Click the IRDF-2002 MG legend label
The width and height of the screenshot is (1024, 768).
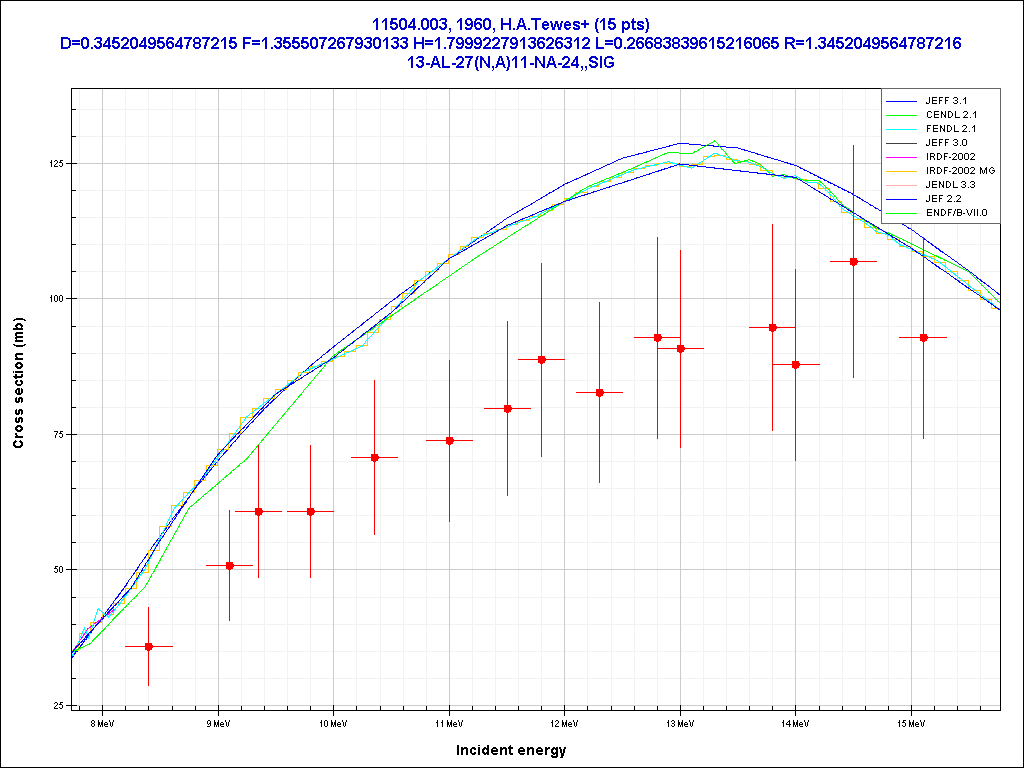[960, 171]
